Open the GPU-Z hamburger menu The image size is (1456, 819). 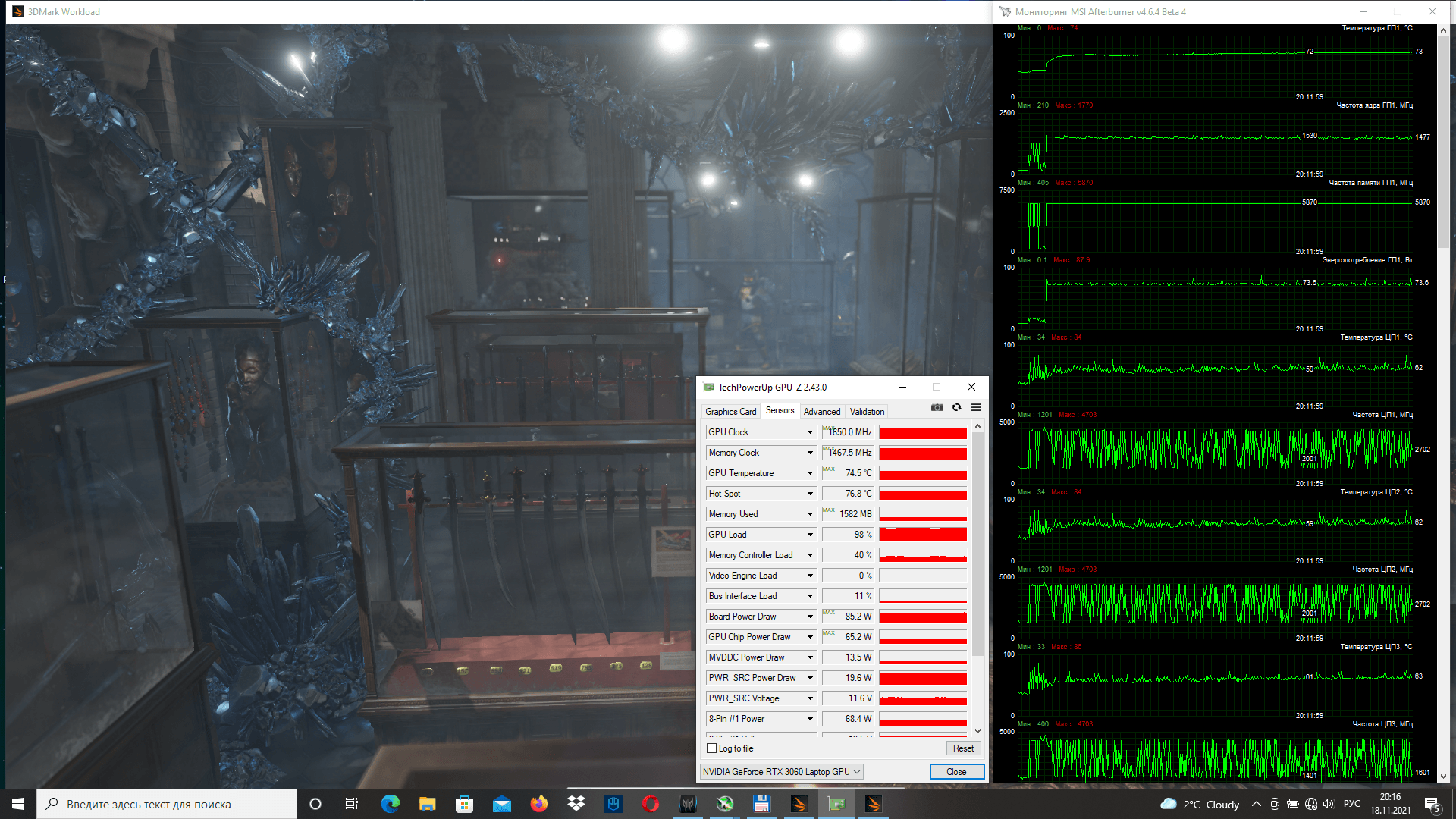point(977,408)
